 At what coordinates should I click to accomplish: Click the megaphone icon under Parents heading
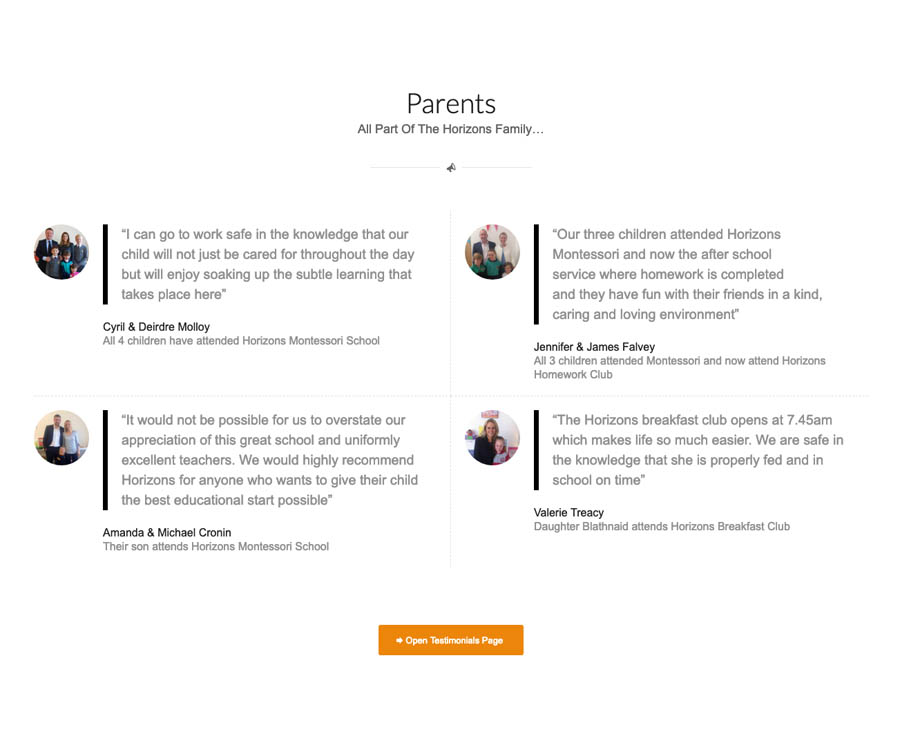[451, 168]
